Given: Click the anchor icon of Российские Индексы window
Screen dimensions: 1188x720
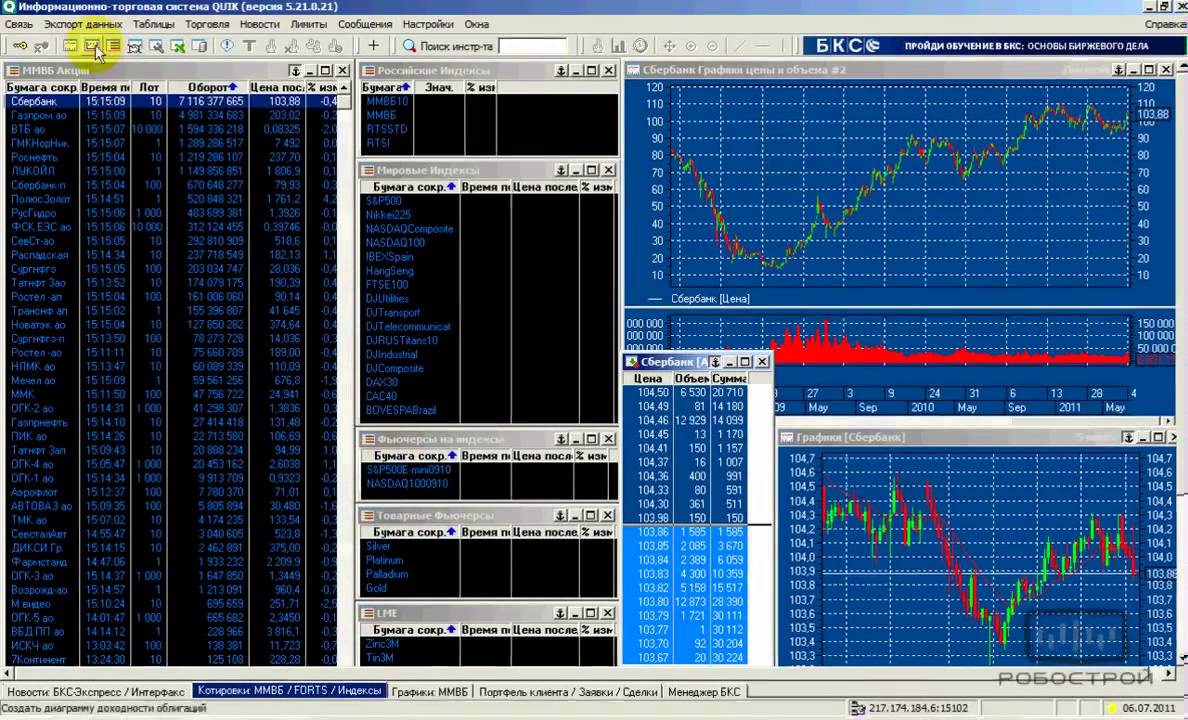Looking at the screenshot, I should [561, 70].
